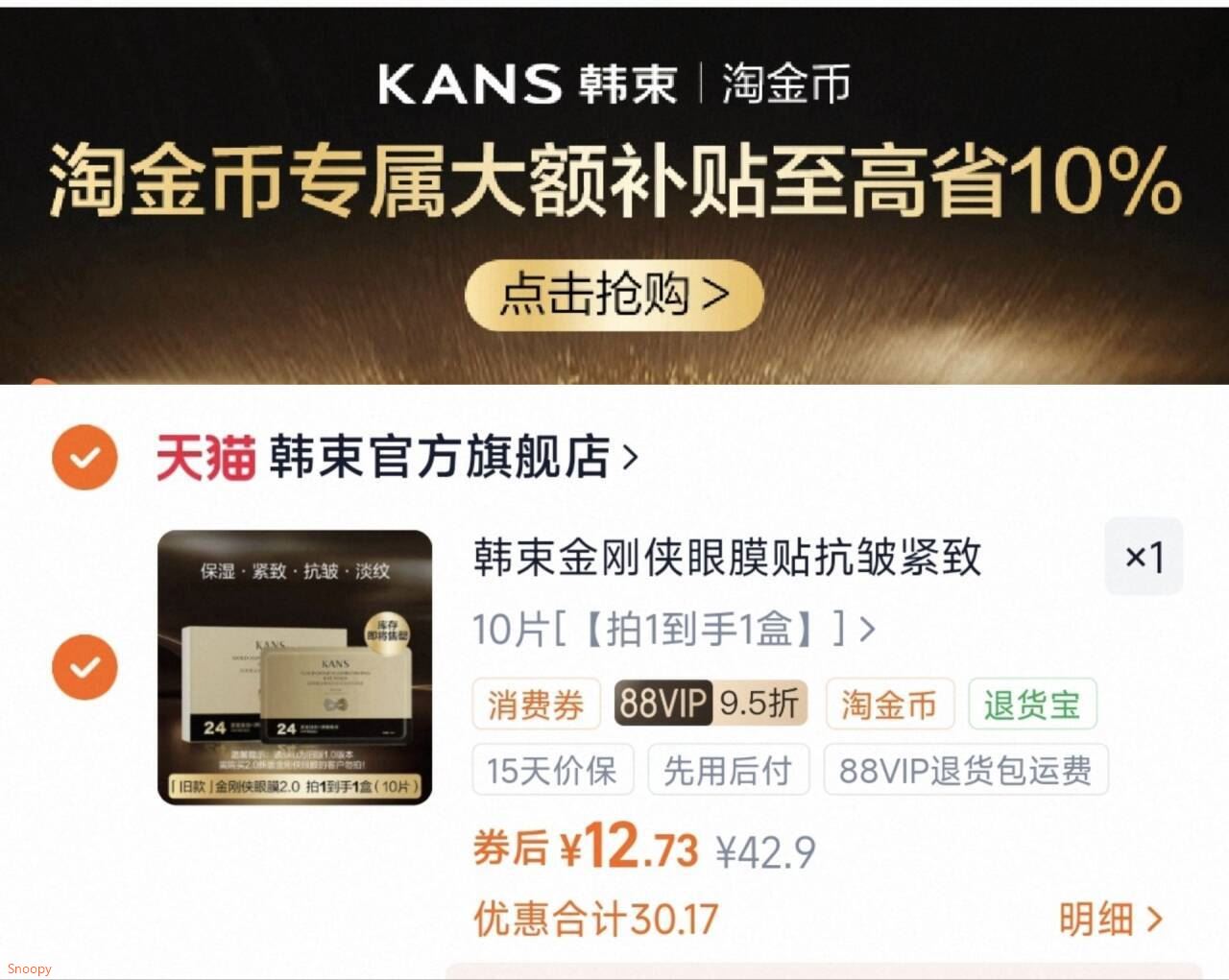Click the 天猫 logo beside store name
Image resolution: width=1229 pixels, height=980 pixels.
coord(205,457)
